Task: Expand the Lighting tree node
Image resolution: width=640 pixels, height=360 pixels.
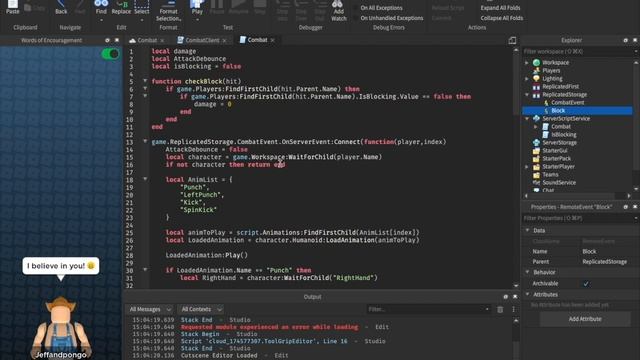Action: click(x=527, y=78)
